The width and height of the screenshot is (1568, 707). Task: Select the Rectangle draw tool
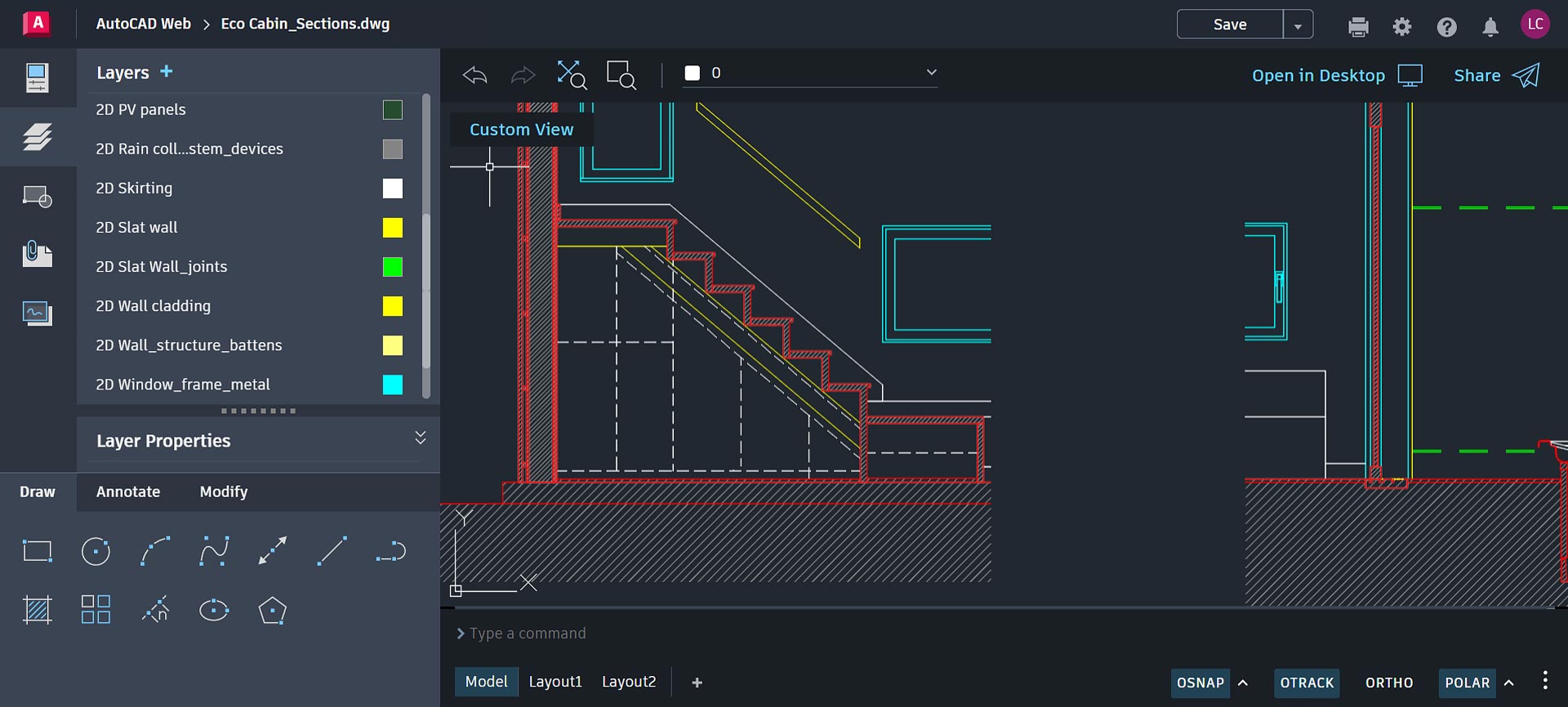click(x=37, y=552)
